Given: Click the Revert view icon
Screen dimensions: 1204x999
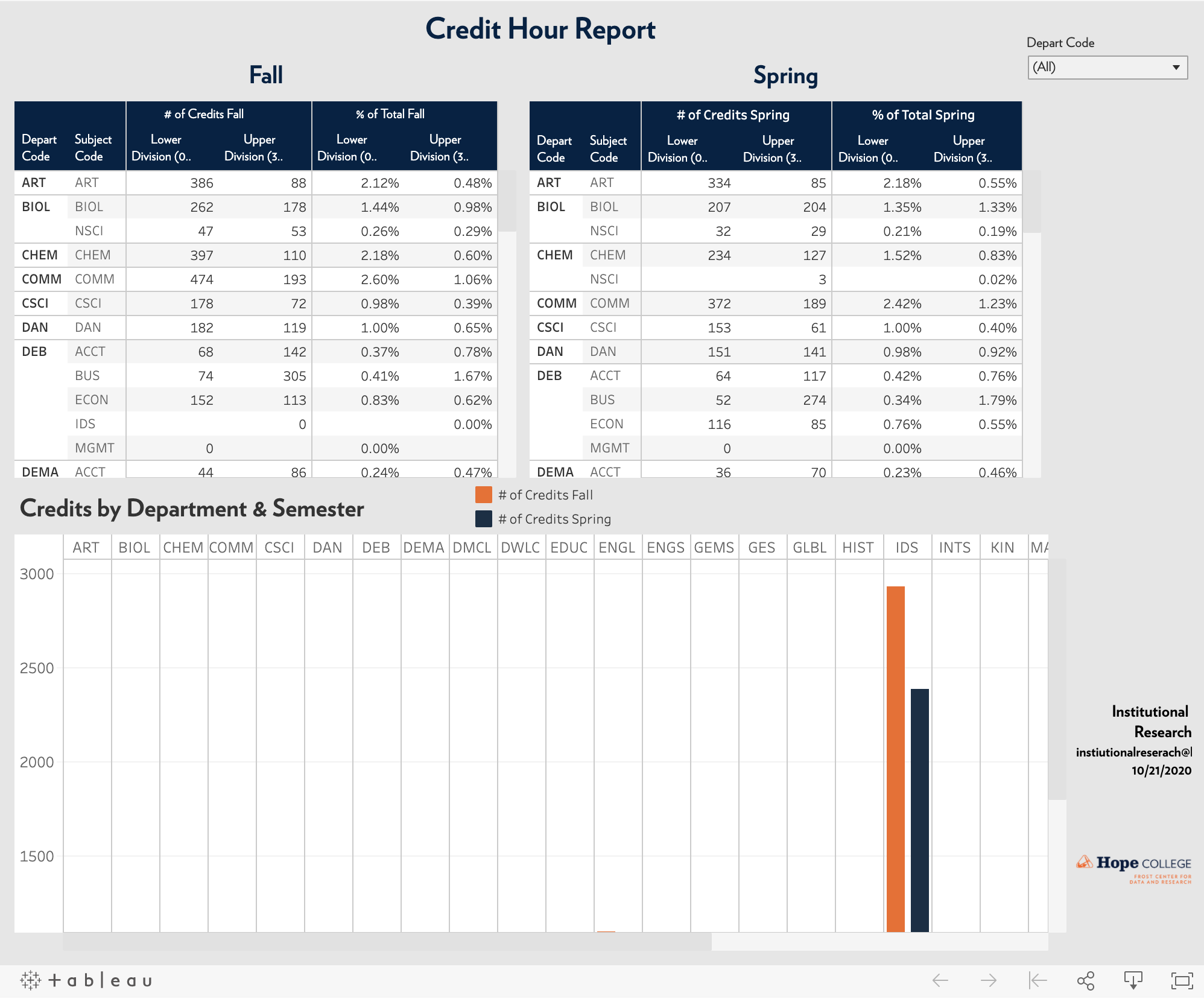Looking at the screenshot, I should coord(1038,981).
